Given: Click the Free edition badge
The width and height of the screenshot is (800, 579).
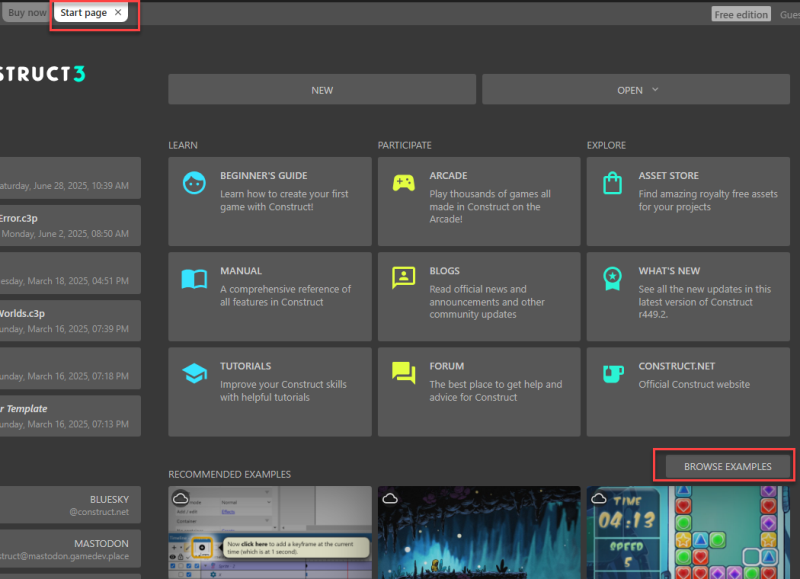Looking at the screenshot, I should coord(741,15).
